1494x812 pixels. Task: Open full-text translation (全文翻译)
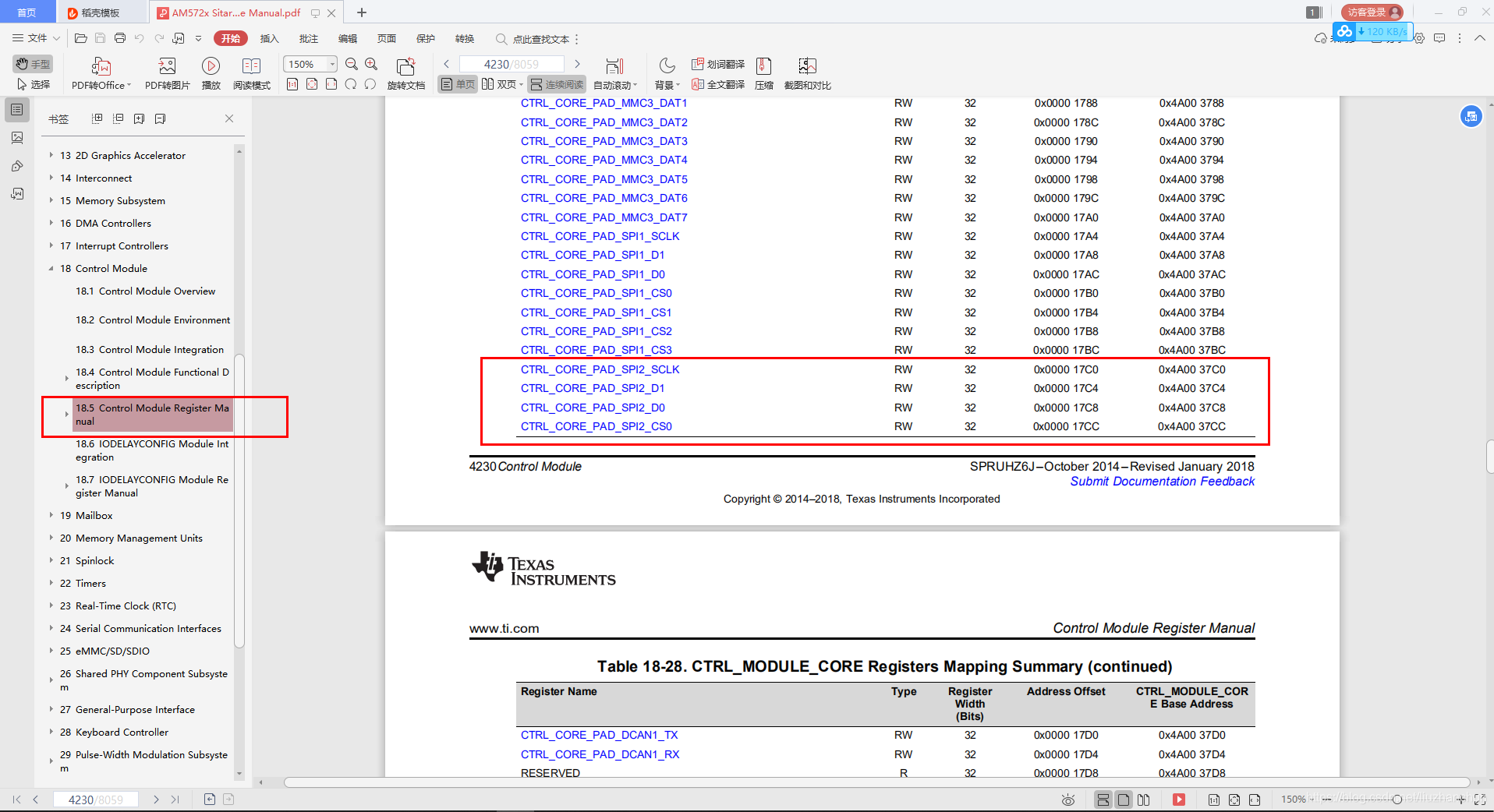coord(718,84)
